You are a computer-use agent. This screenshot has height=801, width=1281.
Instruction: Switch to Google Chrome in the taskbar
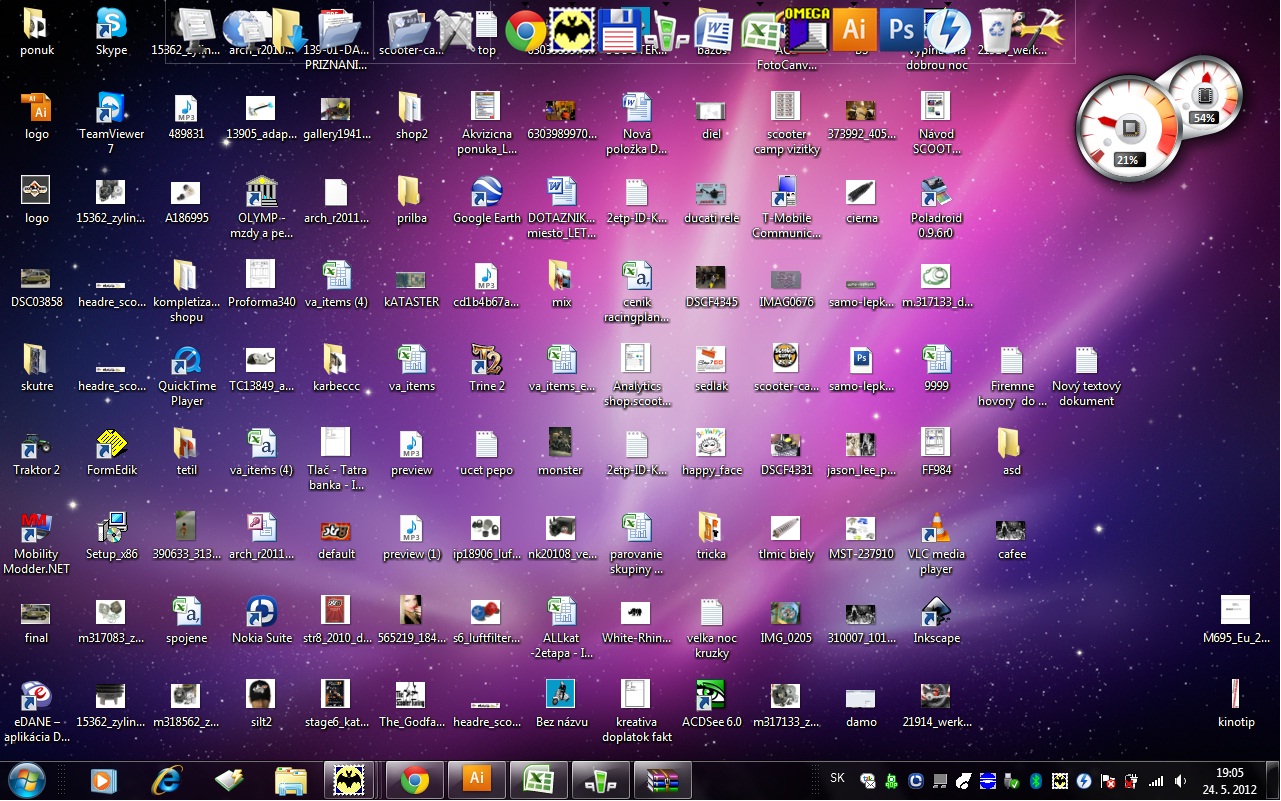pos(414,780)
